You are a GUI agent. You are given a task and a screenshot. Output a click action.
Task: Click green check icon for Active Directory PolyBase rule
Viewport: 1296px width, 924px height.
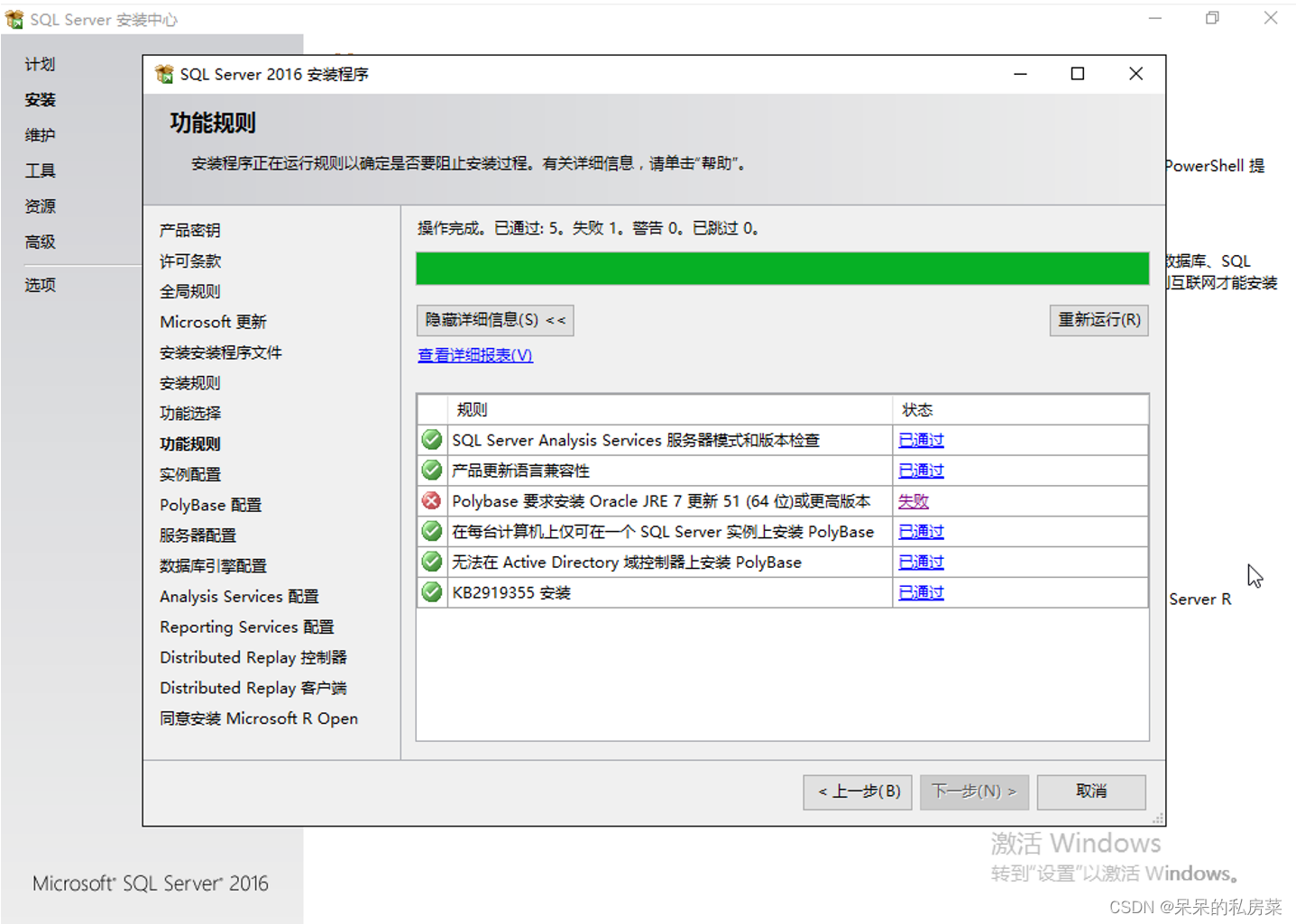432,562
